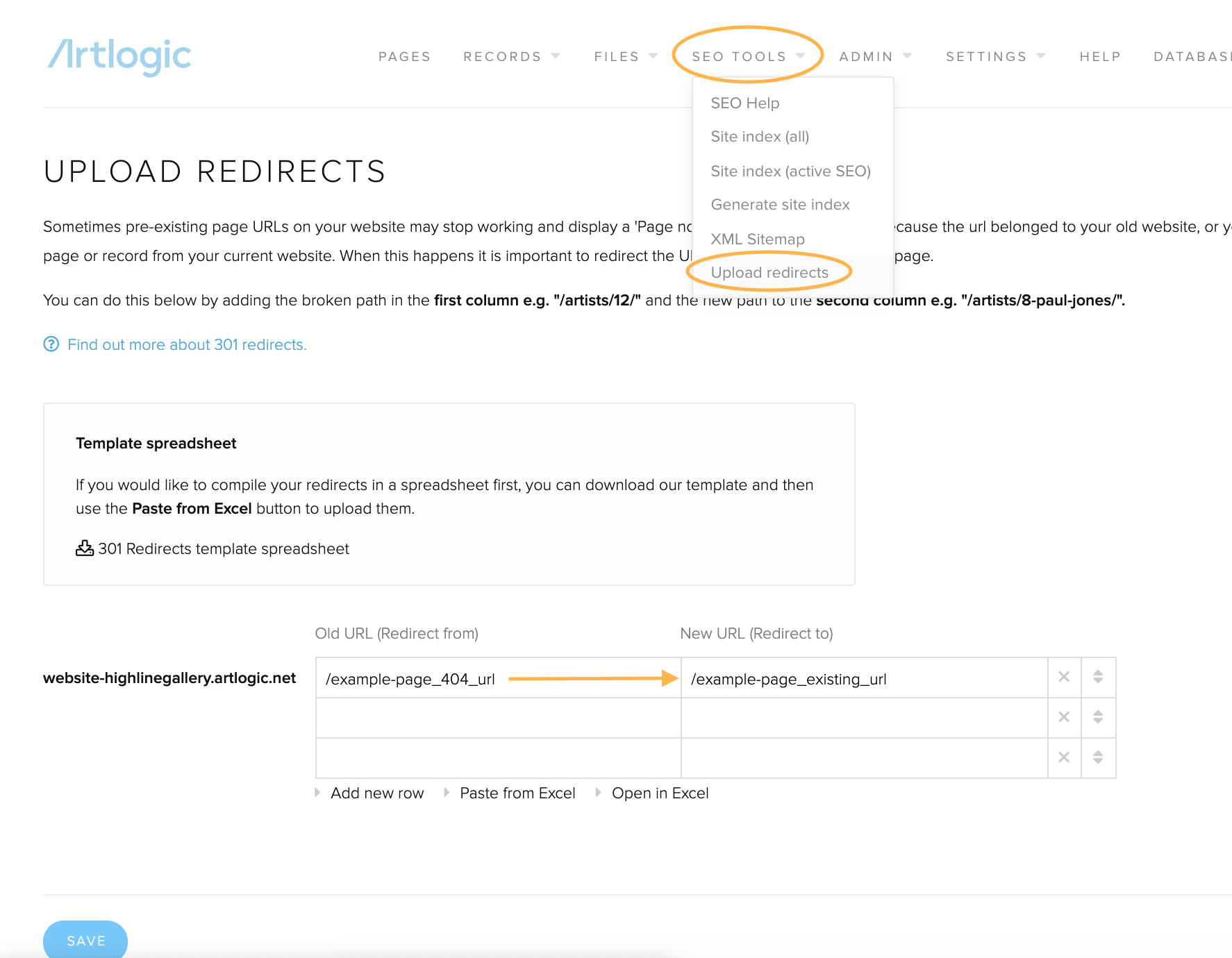Select SEO Help from dropdown
This screenshot has height=958, width=1232.
click(744, 103)
